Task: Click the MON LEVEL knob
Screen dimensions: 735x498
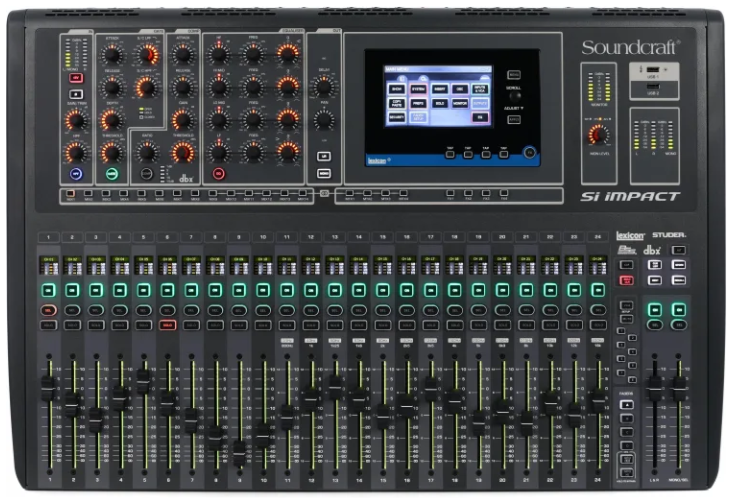Action: [x=598, y=136]
